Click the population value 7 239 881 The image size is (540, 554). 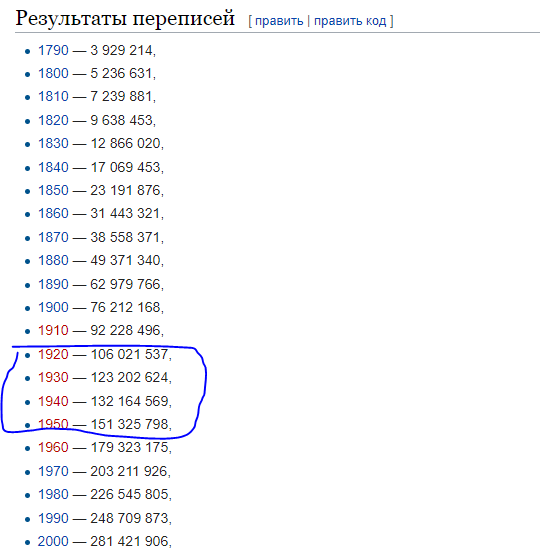pos(121,96)
